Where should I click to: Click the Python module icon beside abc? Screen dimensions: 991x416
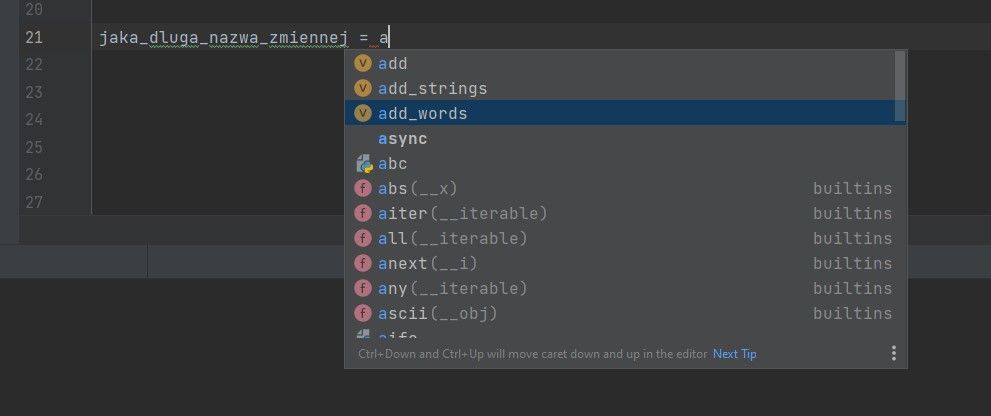tap(363, 164)
